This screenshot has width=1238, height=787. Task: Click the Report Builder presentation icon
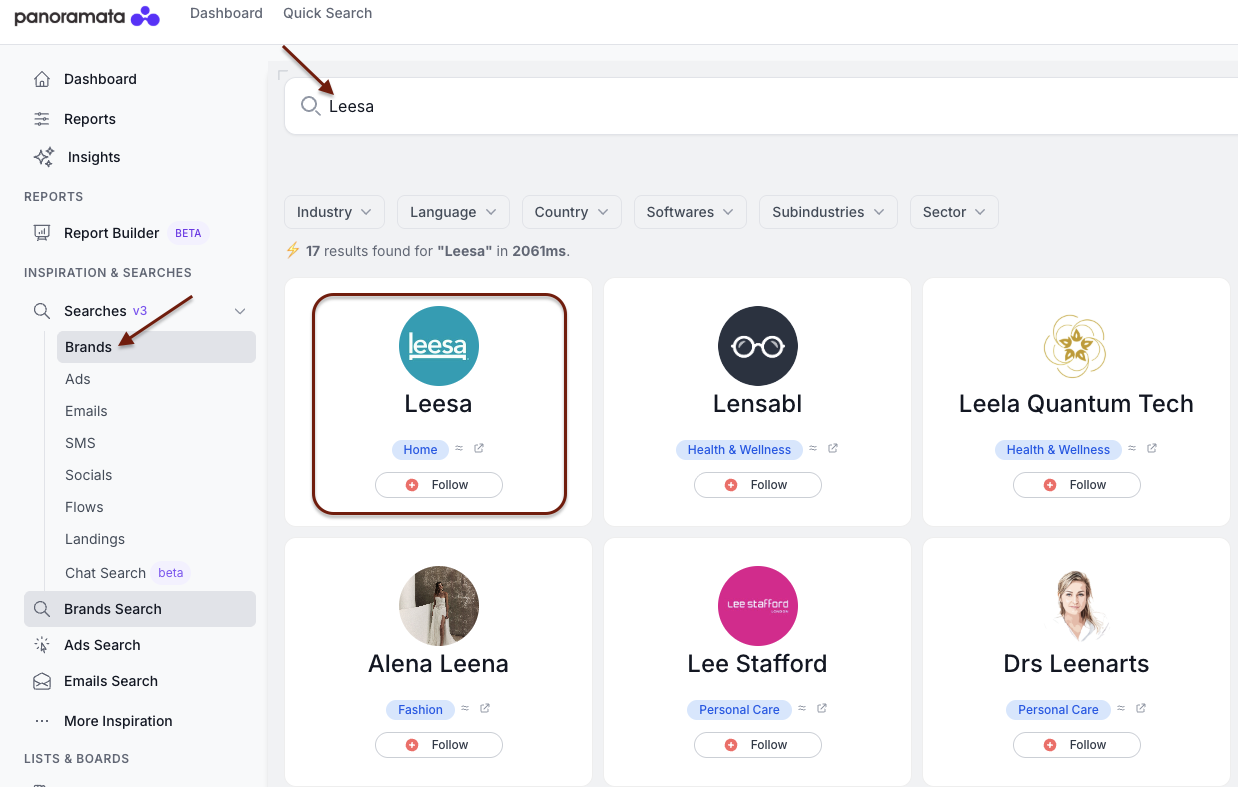coord(42,233)
